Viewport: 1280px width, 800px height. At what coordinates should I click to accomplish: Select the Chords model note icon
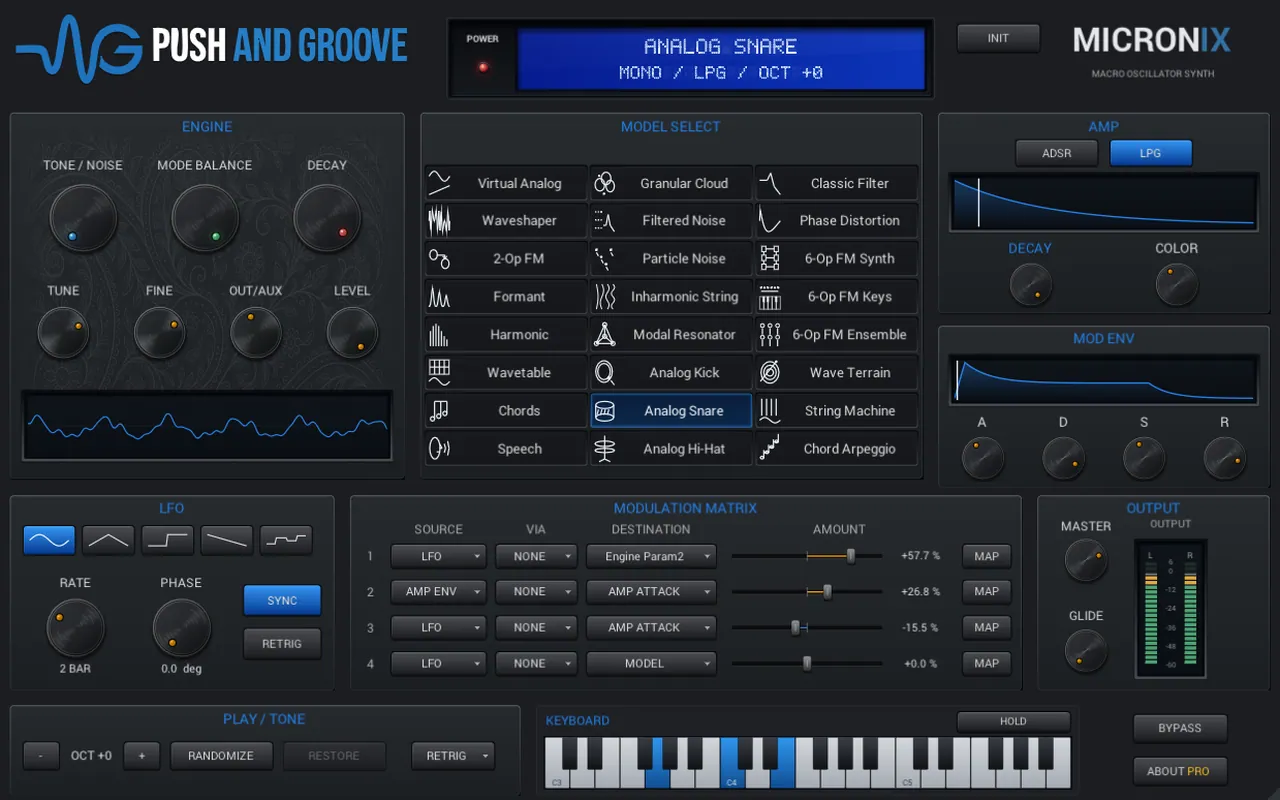coord(439,410)
